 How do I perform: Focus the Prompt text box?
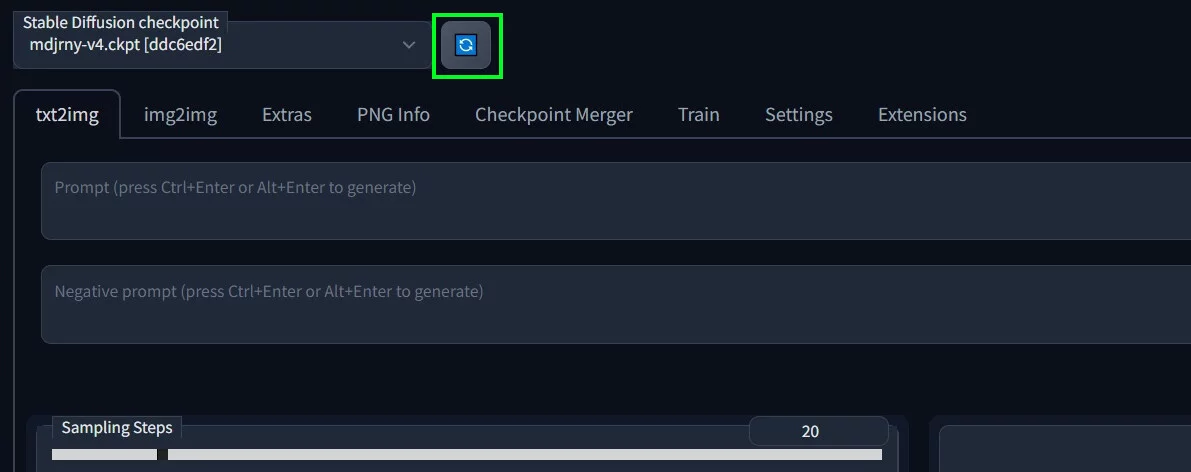point(616,201)
